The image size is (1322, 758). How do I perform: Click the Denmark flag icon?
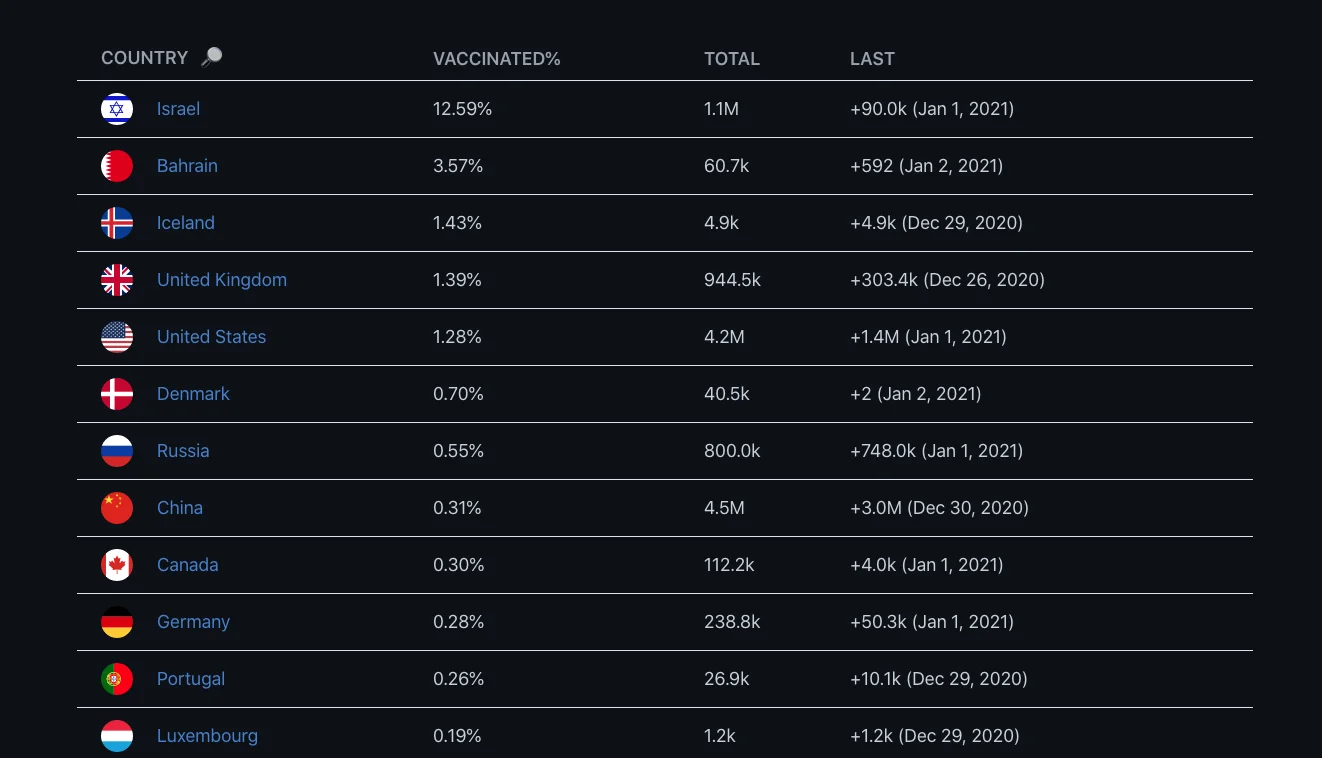click(x=117, y=394)
